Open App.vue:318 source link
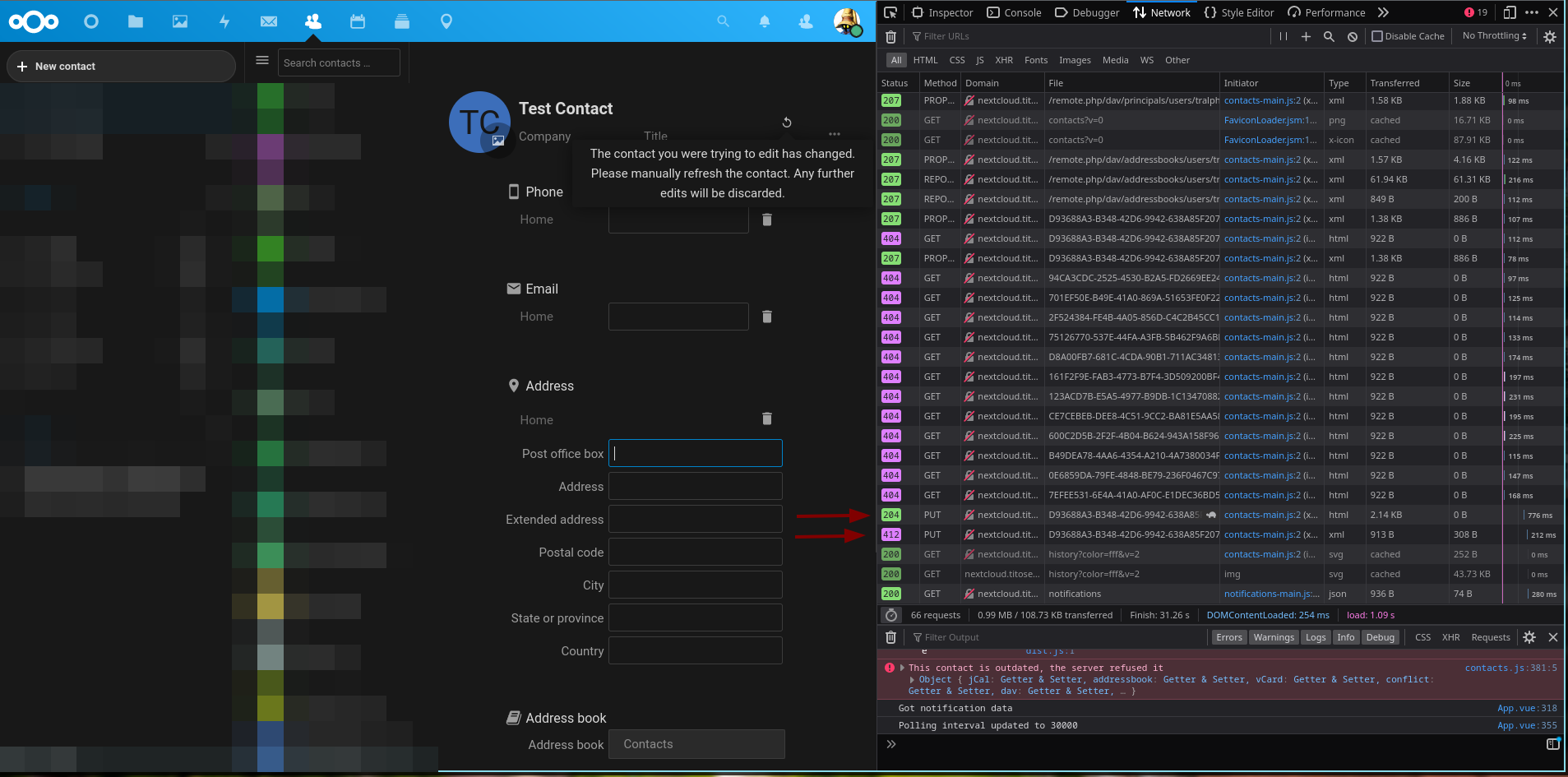 pyautogui.click(x=1527, y=708)
